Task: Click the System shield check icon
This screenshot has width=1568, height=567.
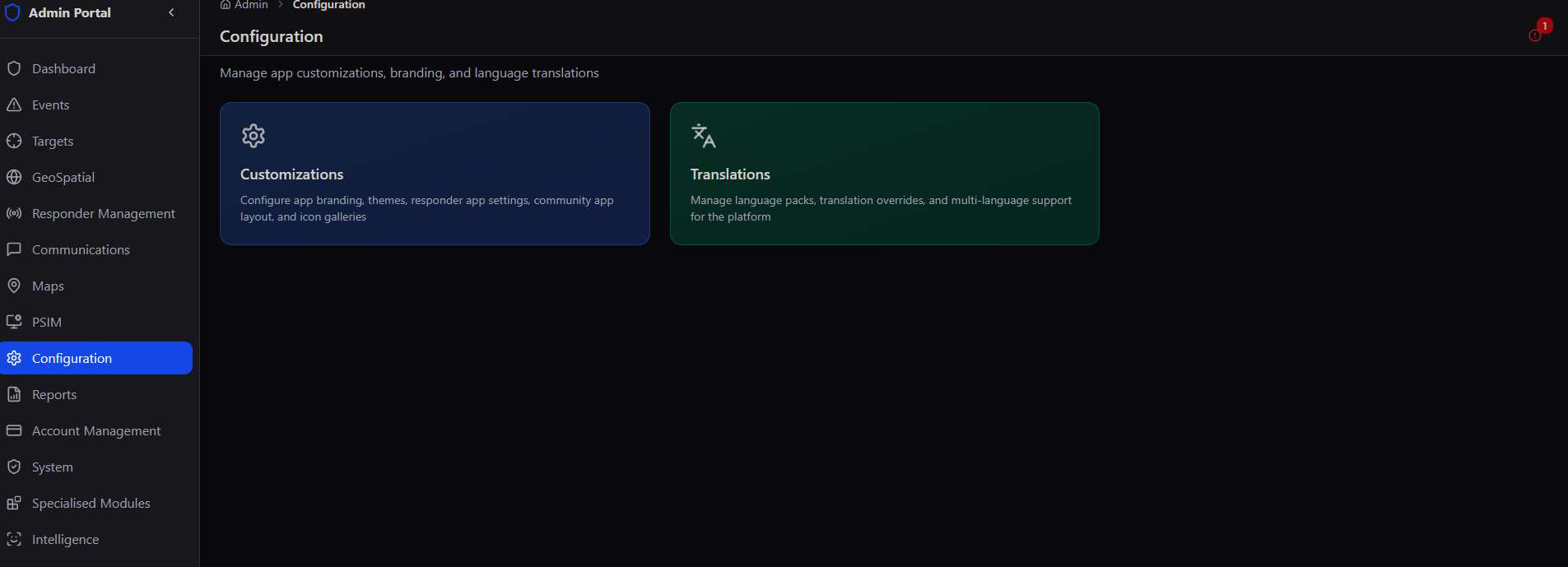Action: pos(14,467)
